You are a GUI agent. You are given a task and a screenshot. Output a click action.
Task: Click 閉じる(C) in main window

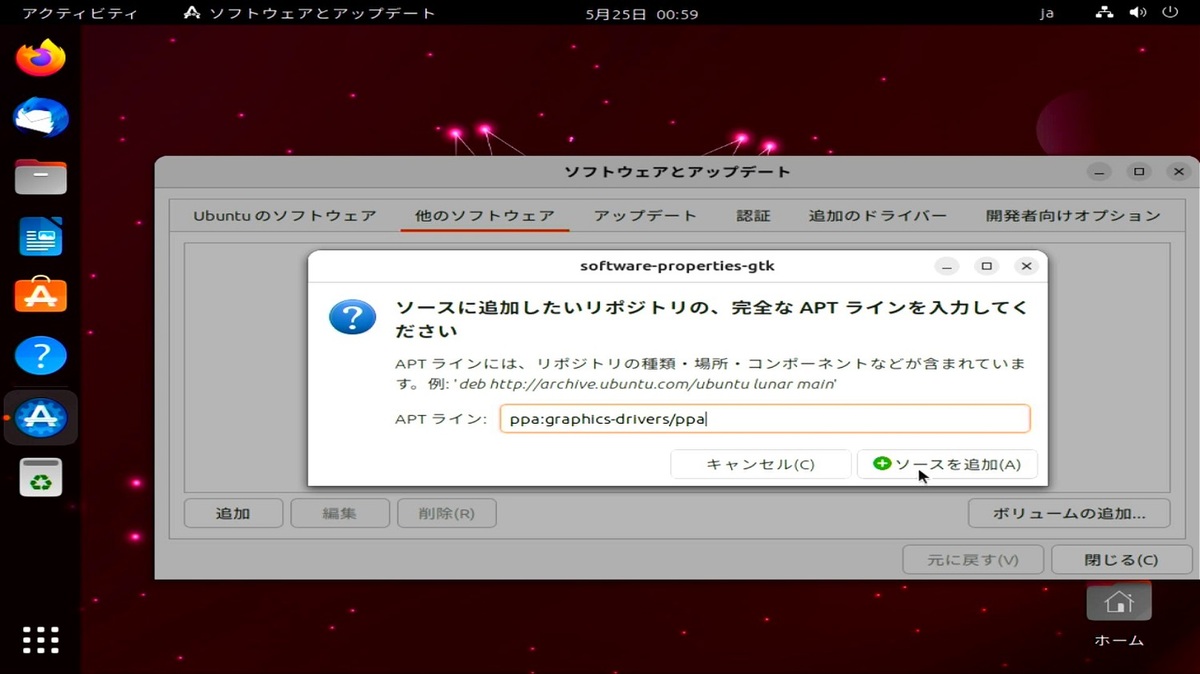[1121, 560]
